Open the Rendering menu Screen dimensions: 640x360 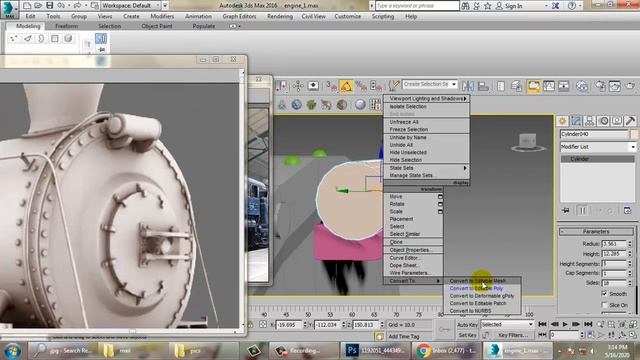280,16
